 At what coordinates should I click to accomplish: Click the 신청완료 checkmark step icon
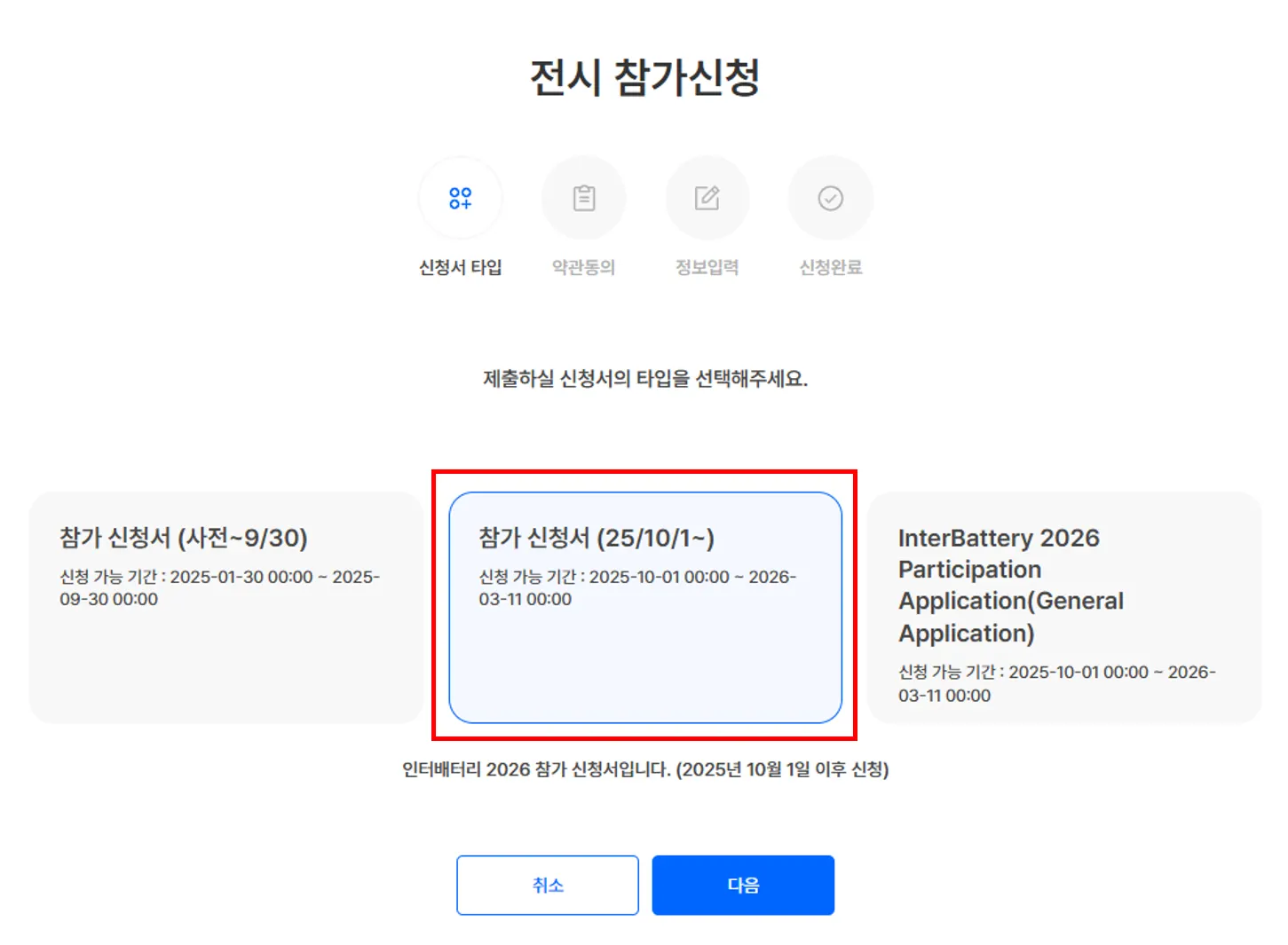click(x=831, y=198)
